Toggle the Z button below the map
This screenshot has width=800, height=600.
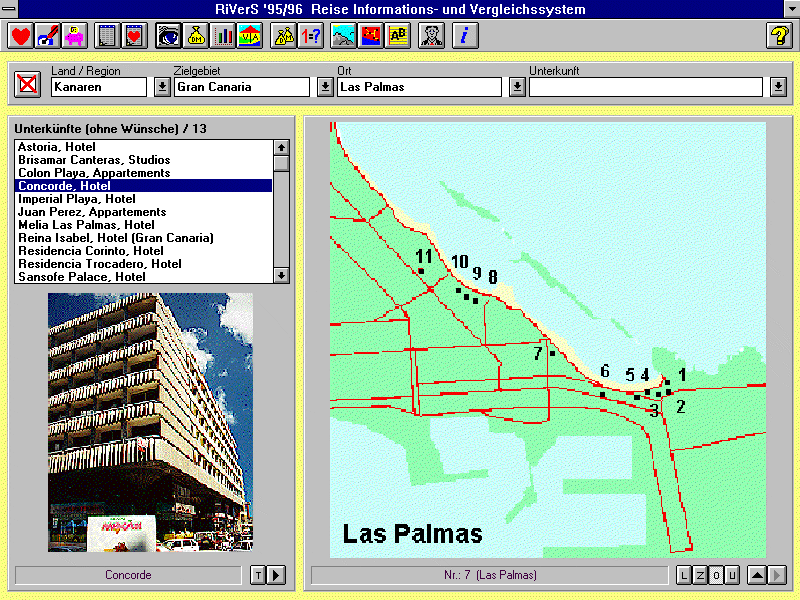pos(700,575)
